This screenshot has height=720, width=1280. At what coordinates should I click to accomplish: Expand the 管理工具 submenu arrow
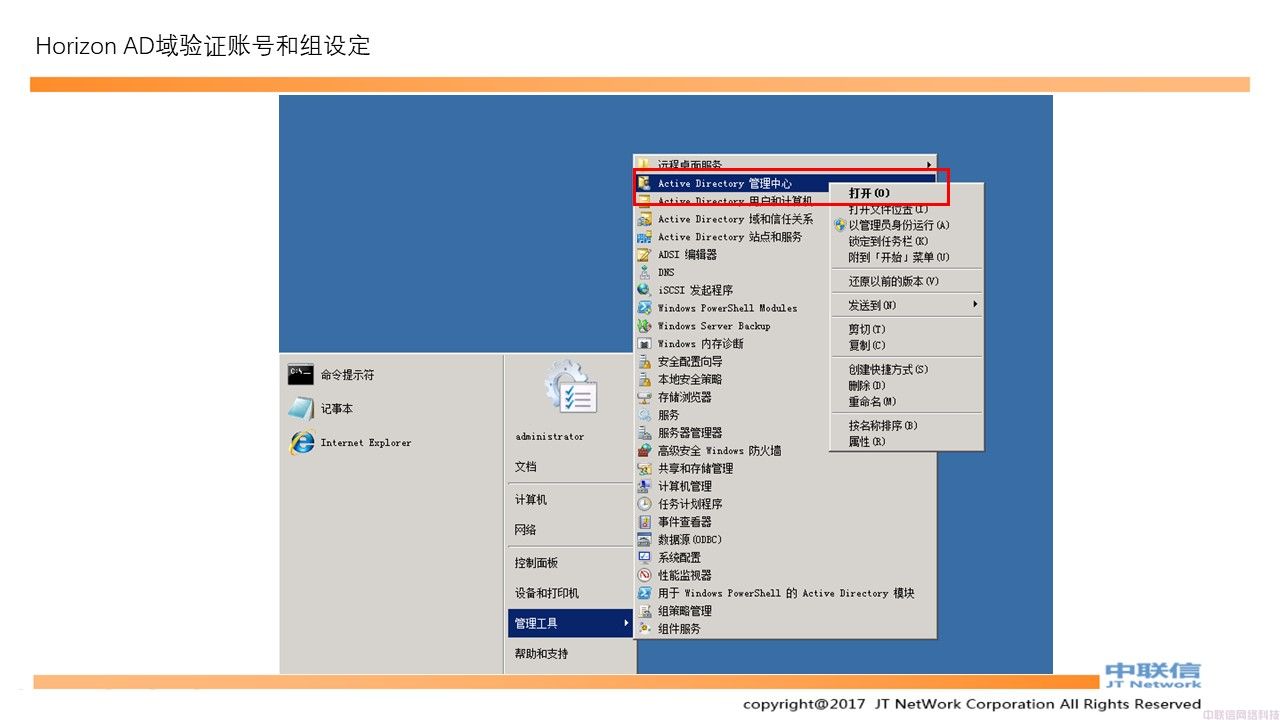tap(627, 623)
